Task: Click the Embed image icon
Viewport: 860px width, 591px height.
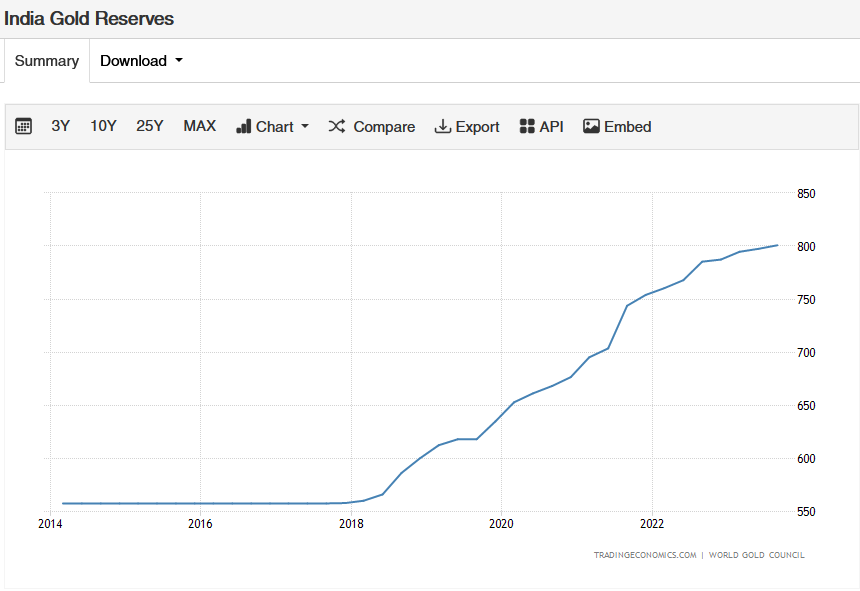Action: [591, 127]
